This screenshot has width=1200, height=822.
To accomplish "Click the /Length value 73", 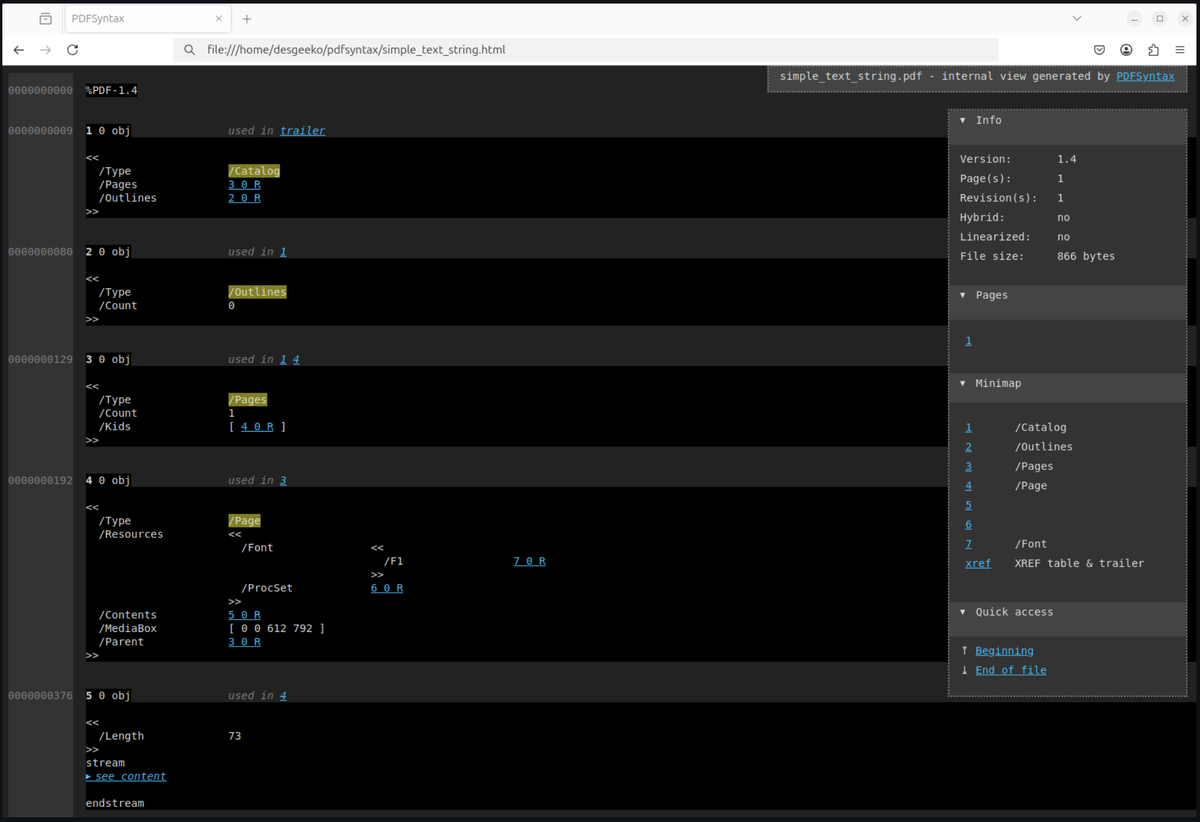I will [x=234, y=736].
